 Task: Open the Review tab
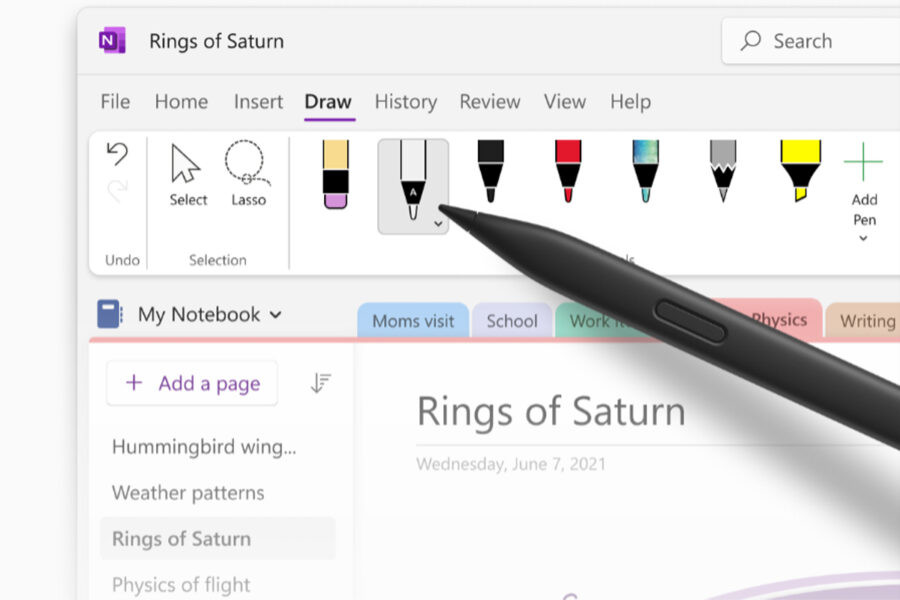[x=490, y=102]
